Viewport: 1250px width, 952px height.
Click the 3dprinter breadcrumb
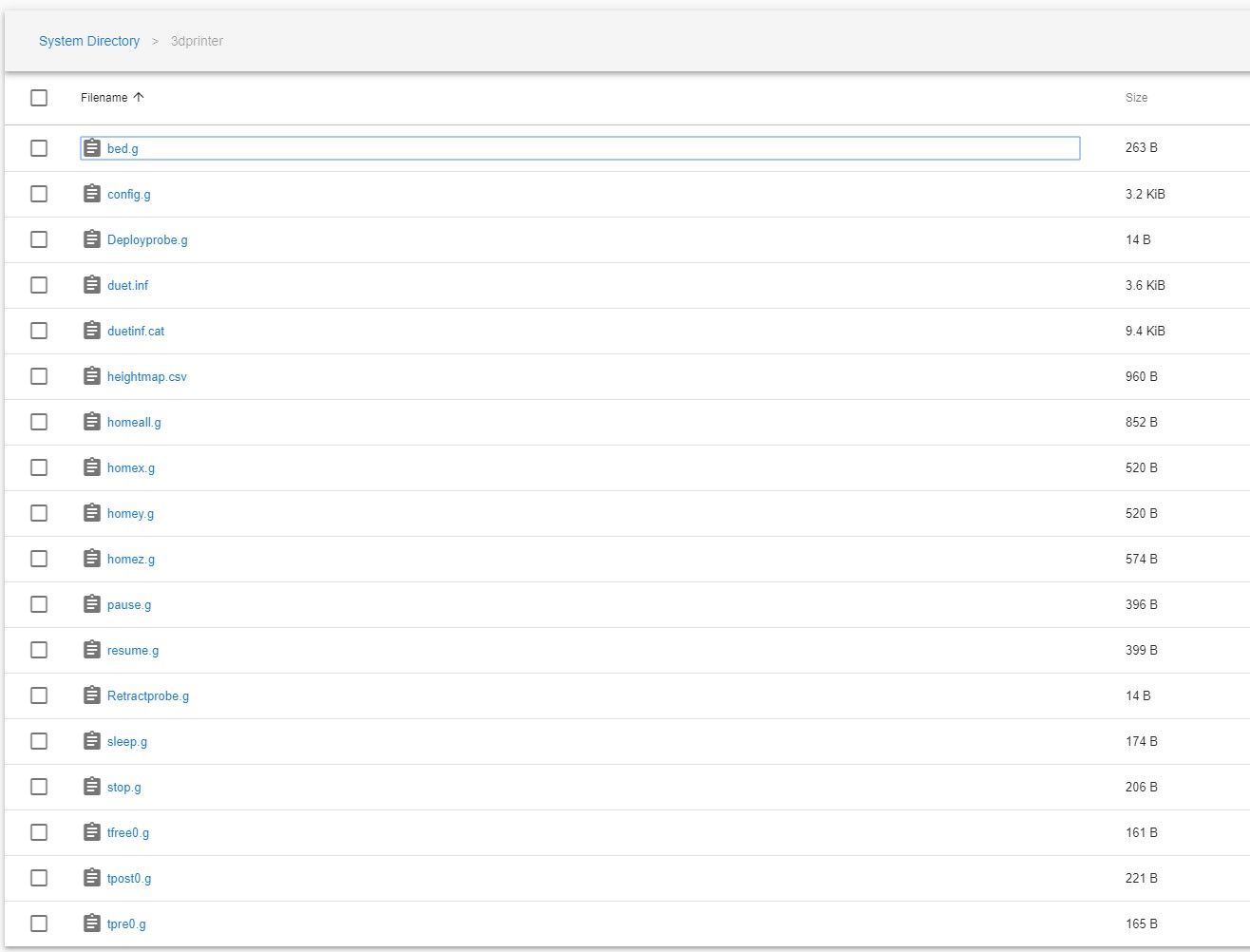tap(197, 41)
